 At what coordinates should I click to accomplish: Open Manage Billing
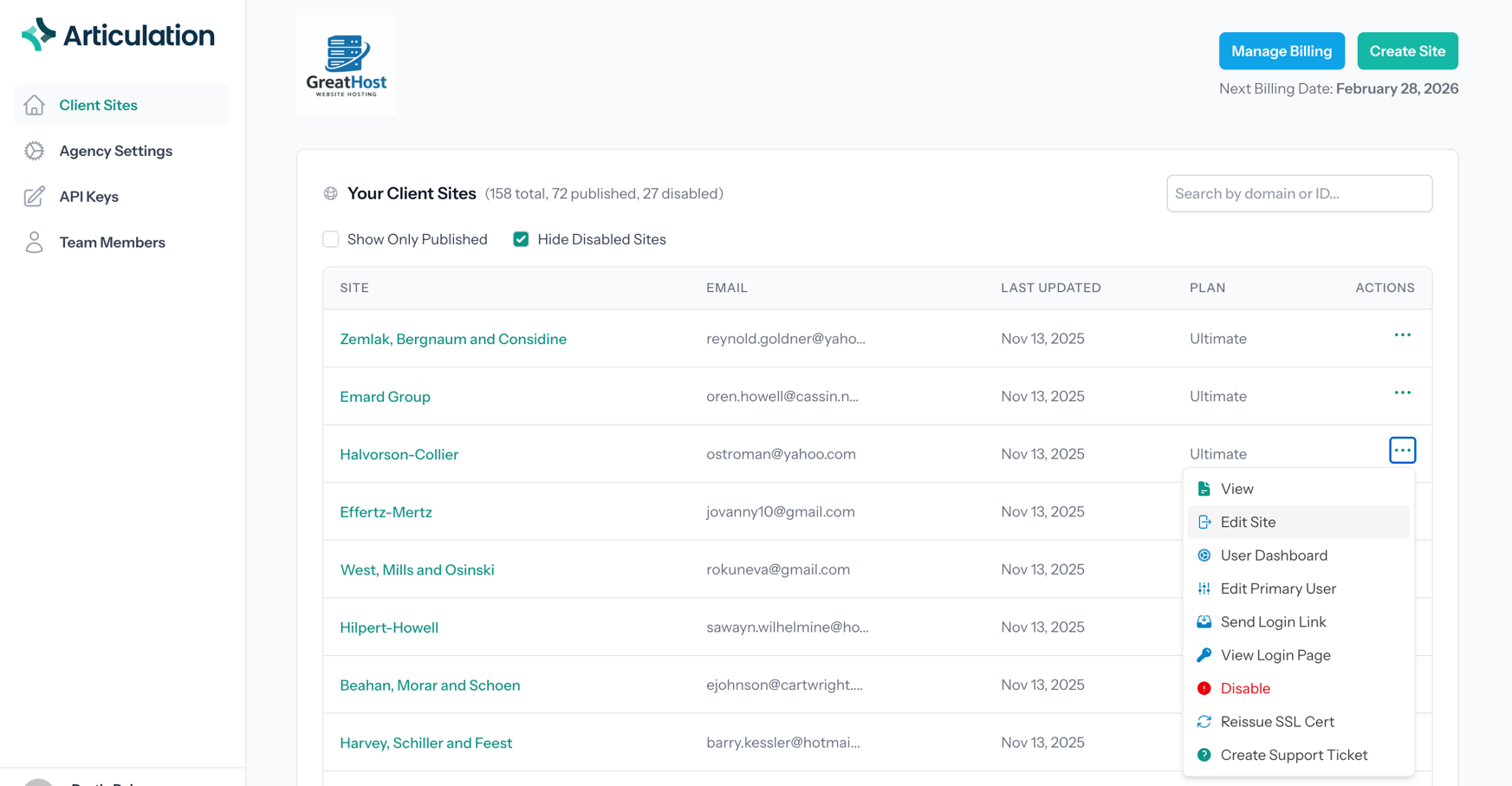tap(1282, 50)
